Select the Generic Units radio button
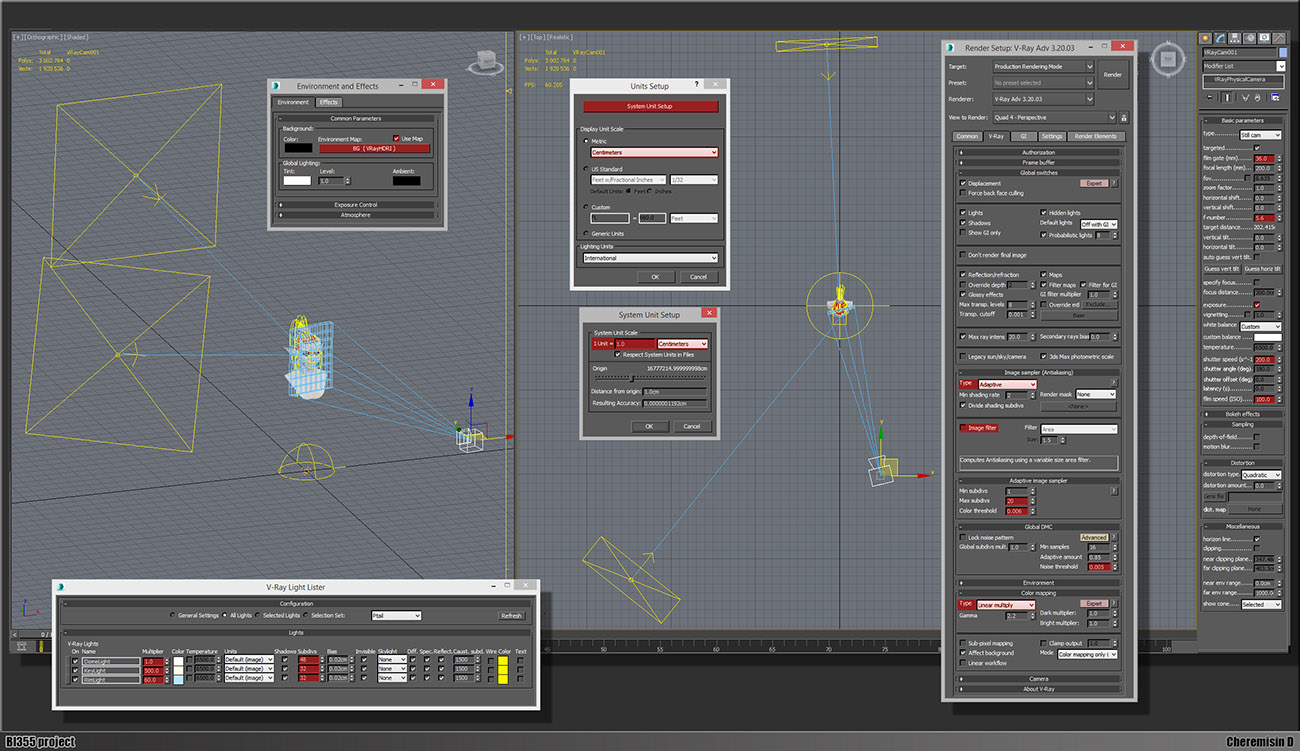The width and height of the screenshot is (1300, 751). 586,233
